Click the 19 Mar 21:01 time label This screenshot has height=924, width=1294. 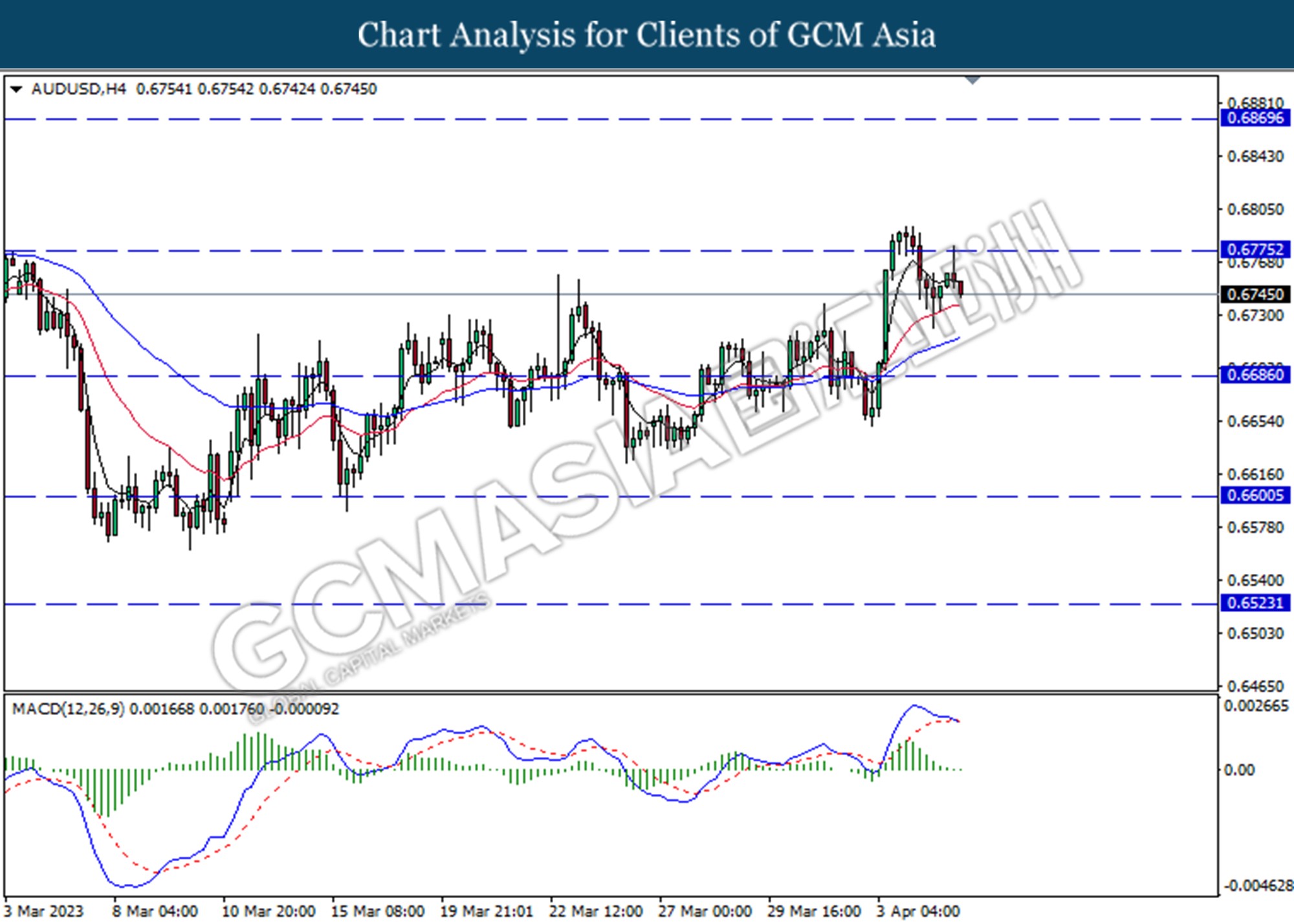point(487,911)
